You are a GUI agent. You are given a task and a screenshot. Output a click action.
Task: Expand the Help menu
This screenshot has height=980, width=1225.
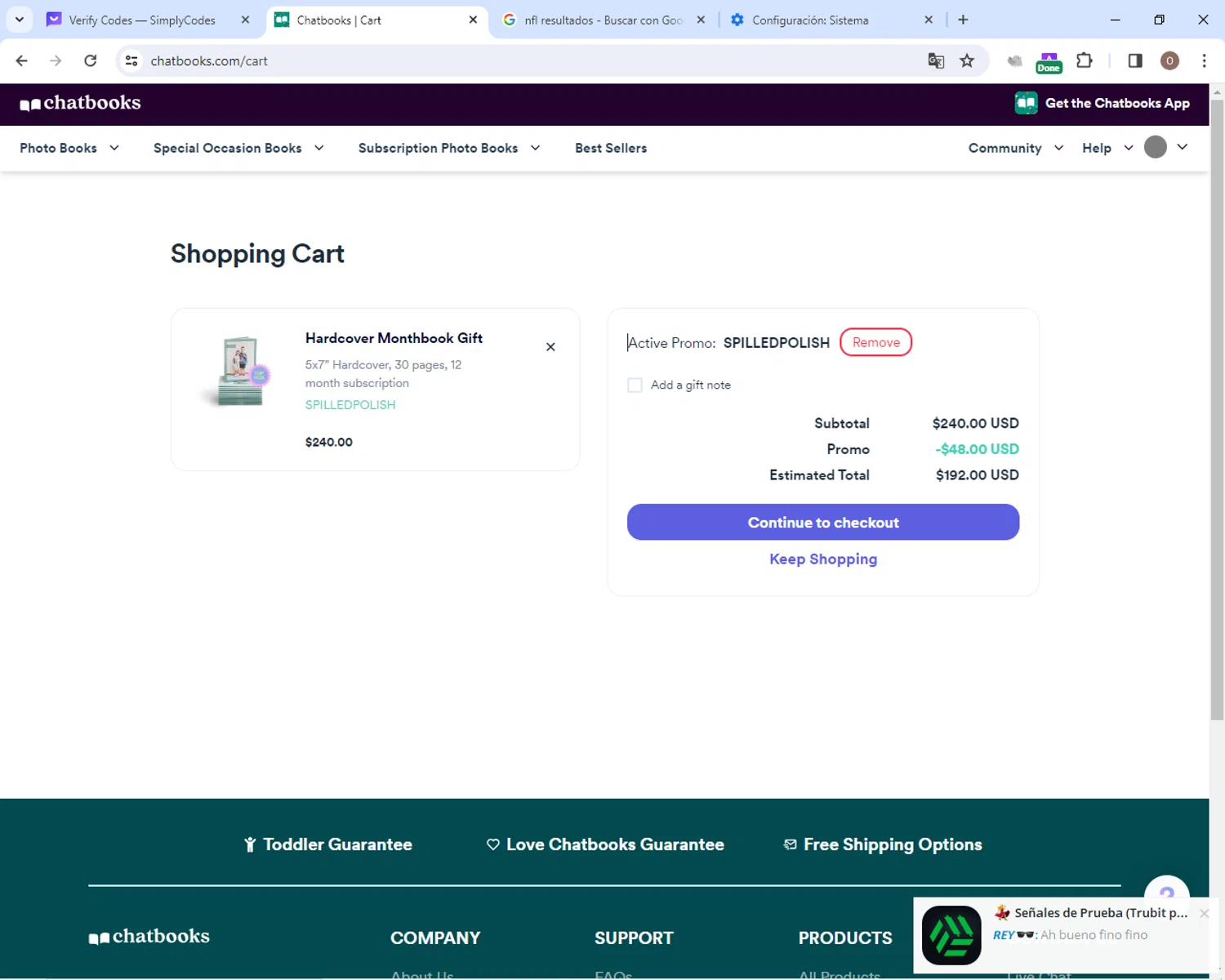(x=1107, y=148)
